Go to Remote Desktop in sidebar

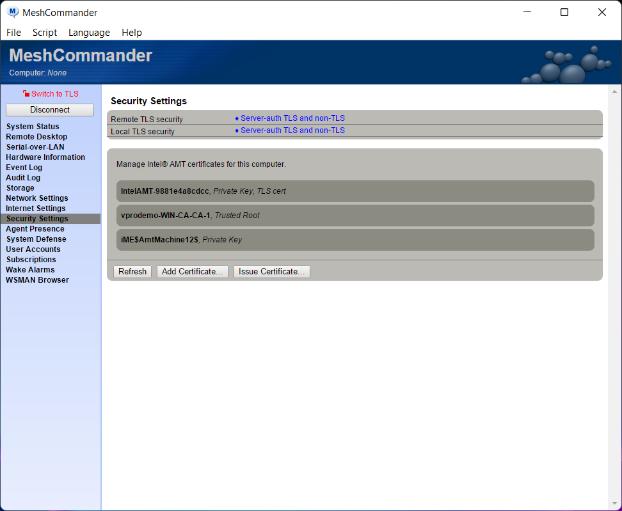coord(38,137)
